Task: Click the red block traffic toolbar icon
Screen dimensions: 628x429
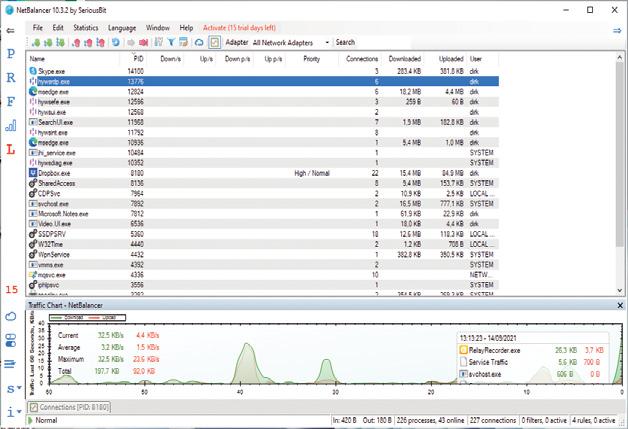Action: click(143, 42)
